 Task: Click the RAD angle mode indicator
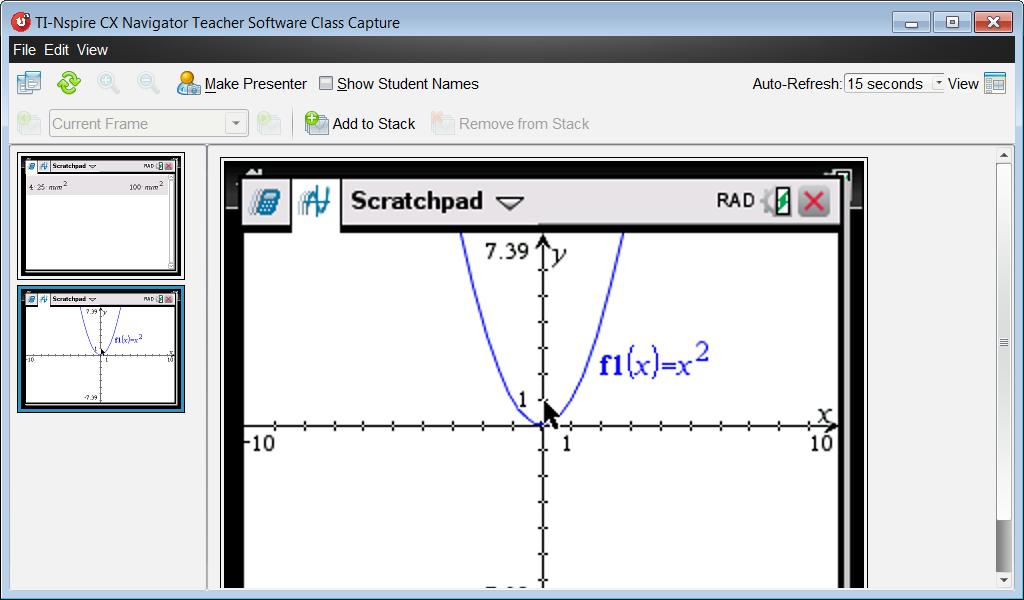tap(735, 200)
